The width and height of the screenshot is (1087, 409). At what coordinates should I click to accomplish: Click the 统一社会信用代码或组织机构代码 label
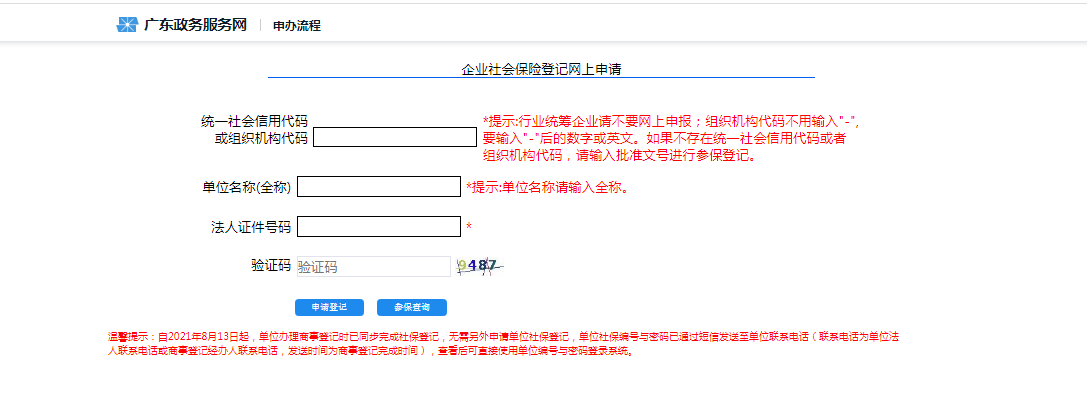tap(254, 130)
